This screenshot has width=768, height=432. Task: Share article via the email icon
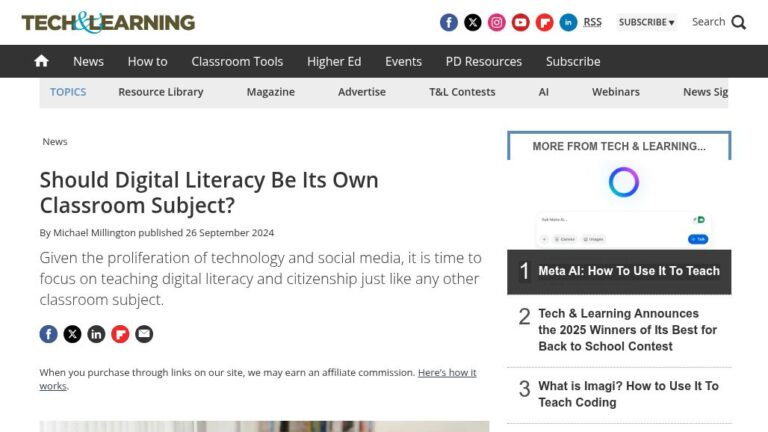[x=144, y=334]
